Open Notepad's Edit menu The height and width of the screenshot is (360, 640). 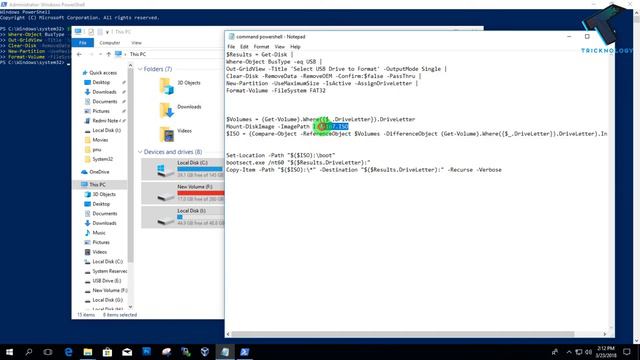(244, 47)
